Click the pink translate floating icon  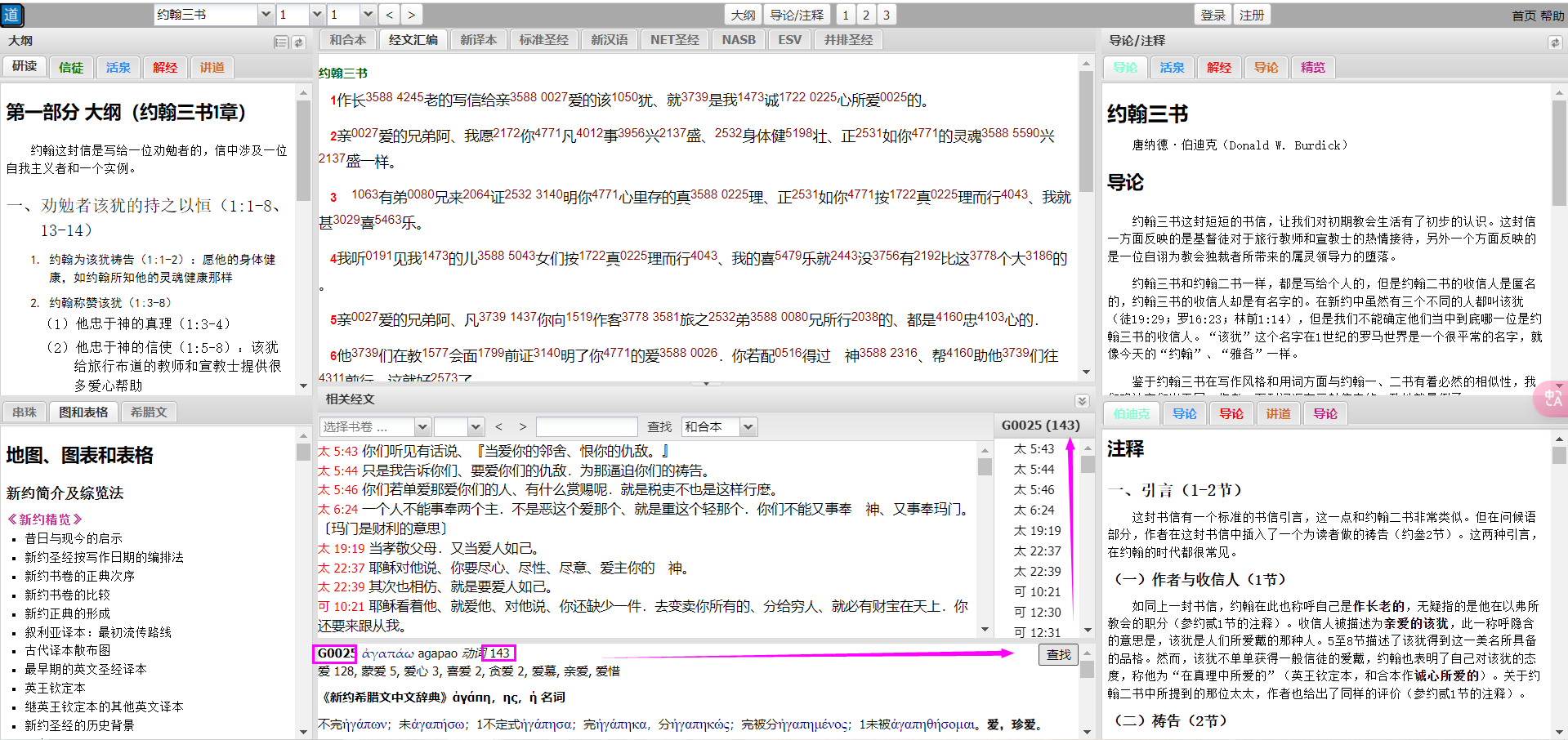tap(1552, 399)
